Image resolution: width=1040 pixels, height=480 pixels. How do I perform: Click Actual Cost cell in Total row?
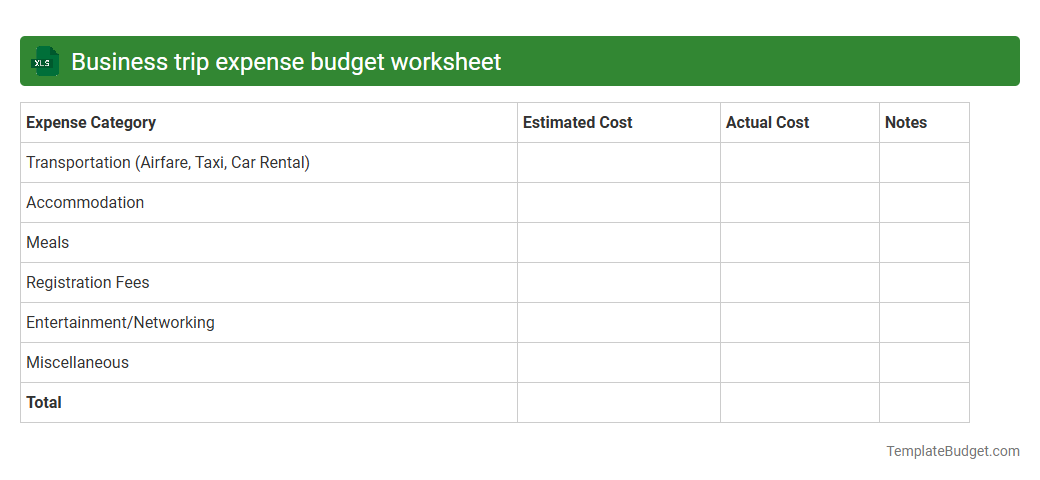tap(800, 402)
